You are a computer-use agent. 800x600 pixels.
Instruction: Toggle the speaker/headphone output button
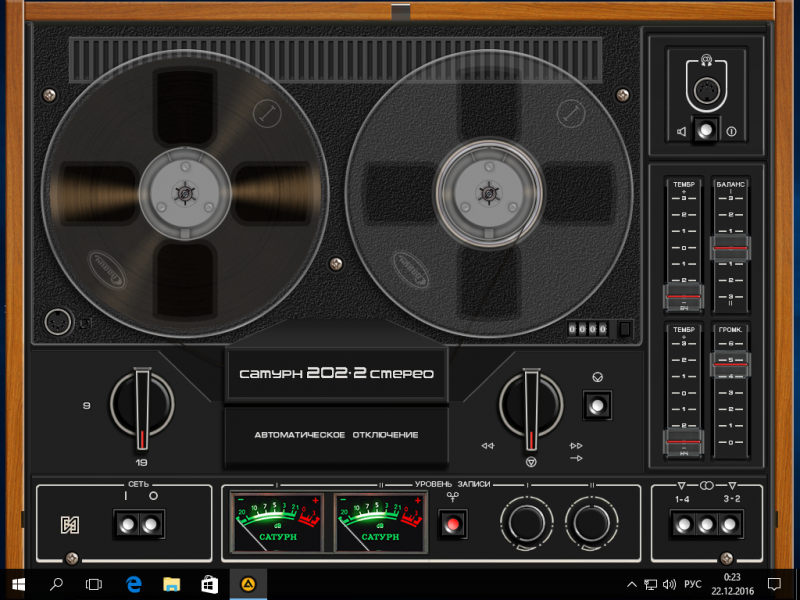[x=706, y=131]
